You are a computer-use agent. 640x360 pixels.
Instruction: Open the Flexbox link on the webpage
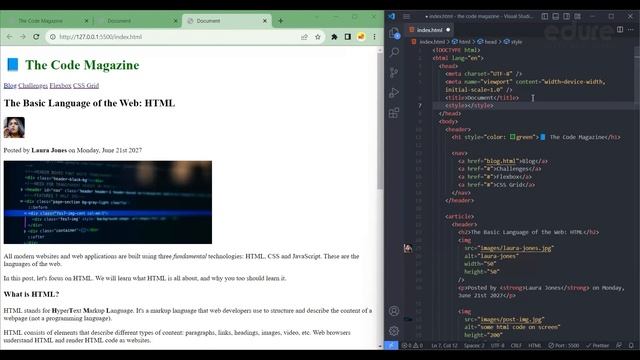pyautogui.click(x=60, y=85)
